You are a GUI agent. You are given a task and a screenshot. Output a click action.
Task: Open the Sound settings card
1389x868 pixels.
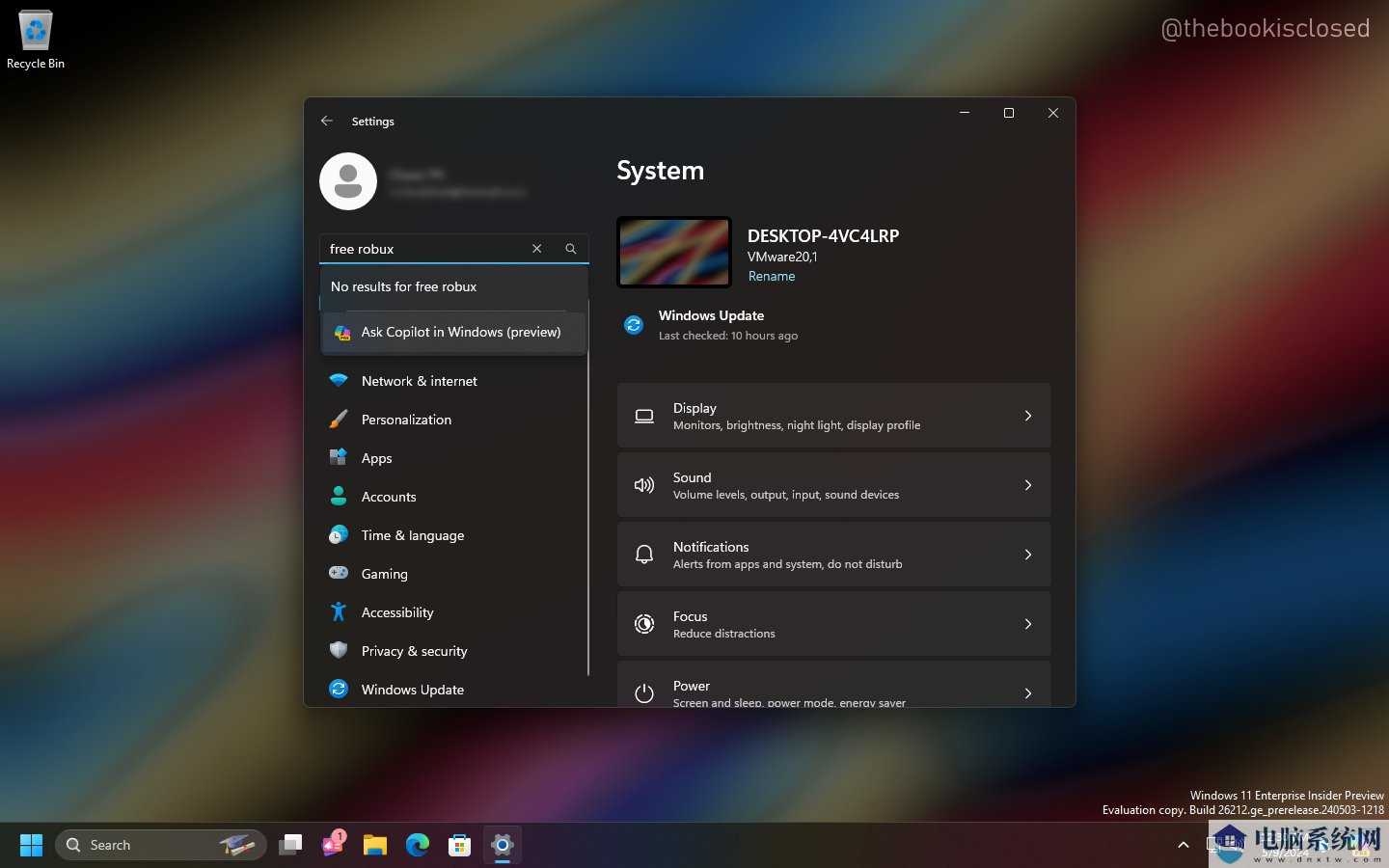(x=833, y=485)
